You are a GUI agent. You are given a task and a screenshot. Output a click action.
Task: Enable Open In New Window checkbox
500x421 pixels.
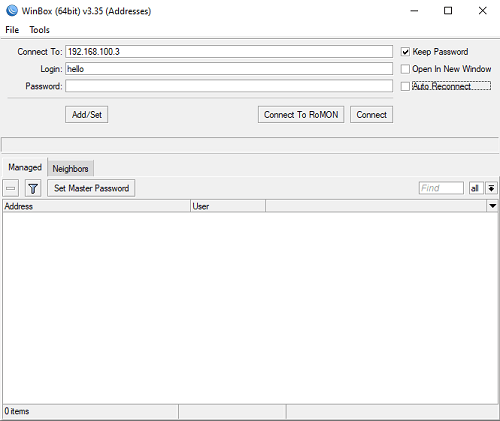pyautogui.click(x=405, y=69)
